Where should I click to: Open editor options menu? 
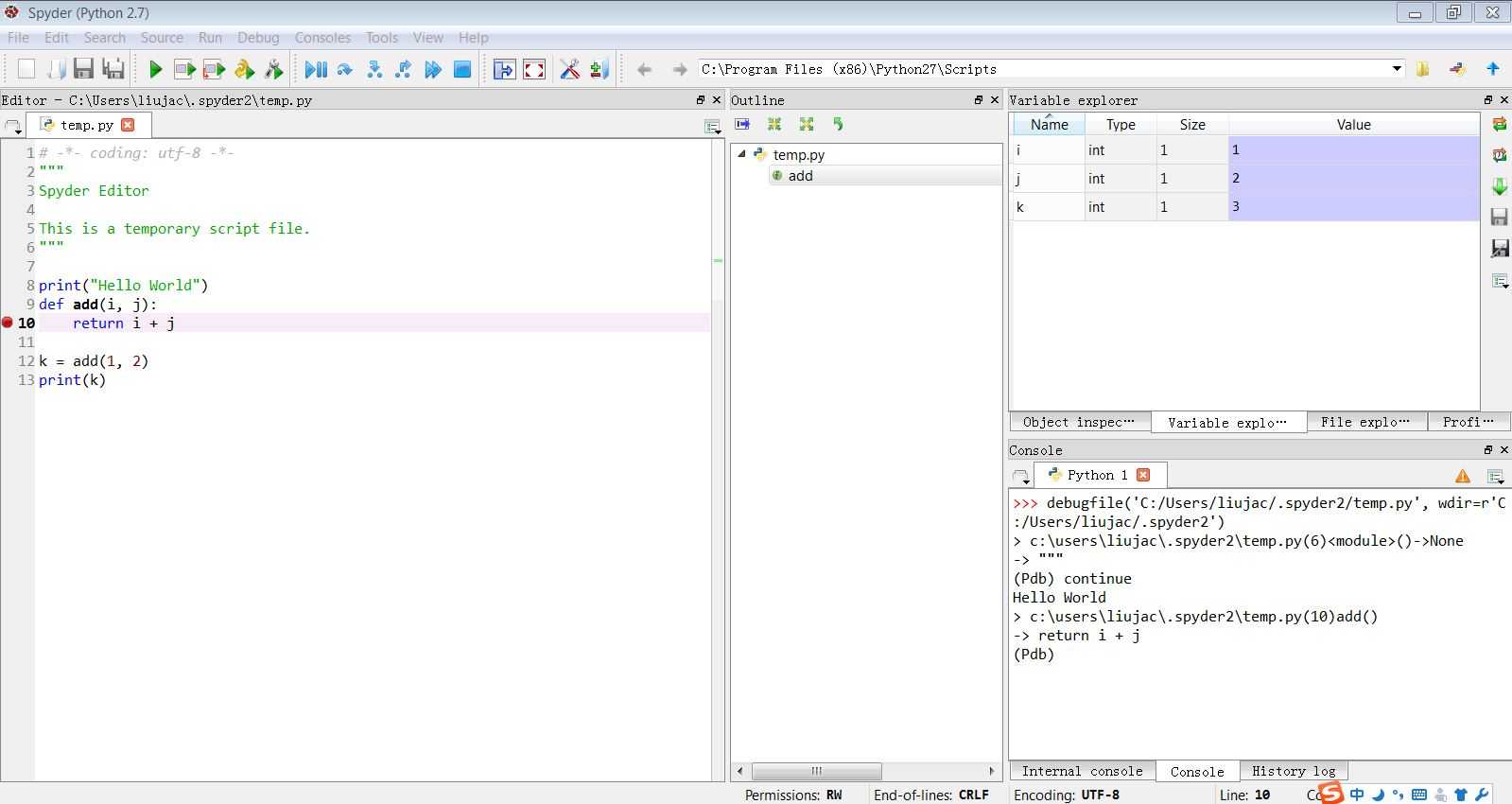coord(713,126)
